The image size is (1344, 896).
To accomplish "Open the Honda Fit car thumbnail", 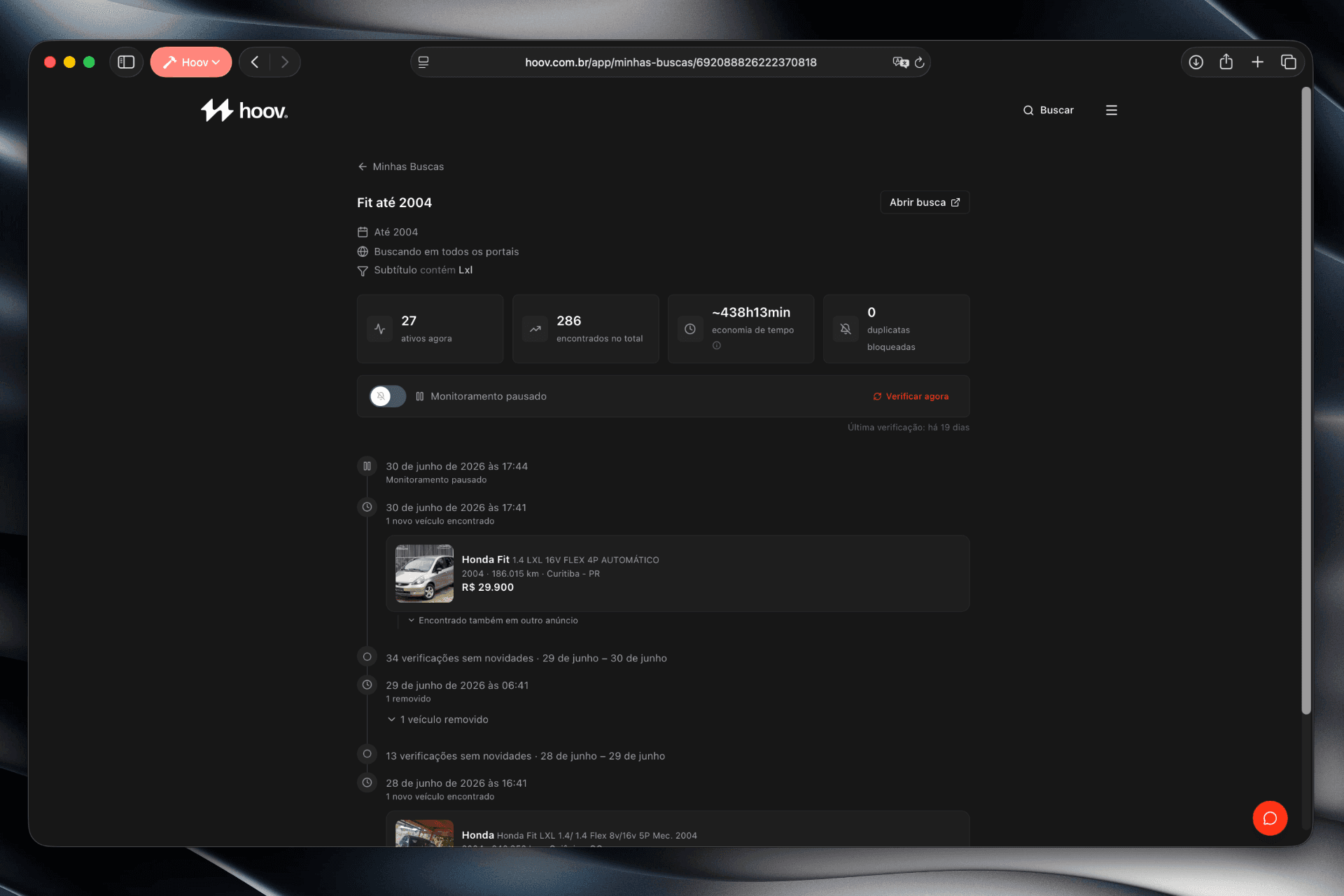I will (x=424, y=574).
